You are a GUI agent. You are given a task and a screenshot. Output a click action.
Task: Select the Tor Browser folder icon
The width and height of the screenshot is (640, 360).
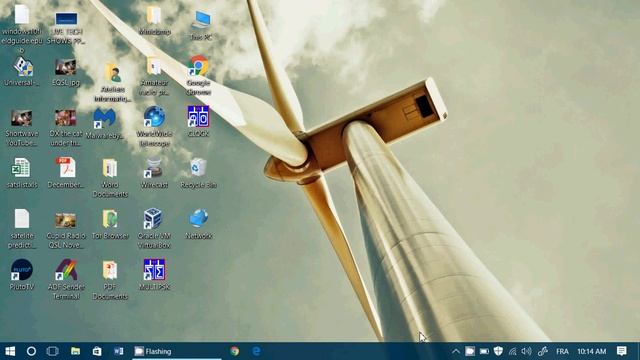coord(110,224)
